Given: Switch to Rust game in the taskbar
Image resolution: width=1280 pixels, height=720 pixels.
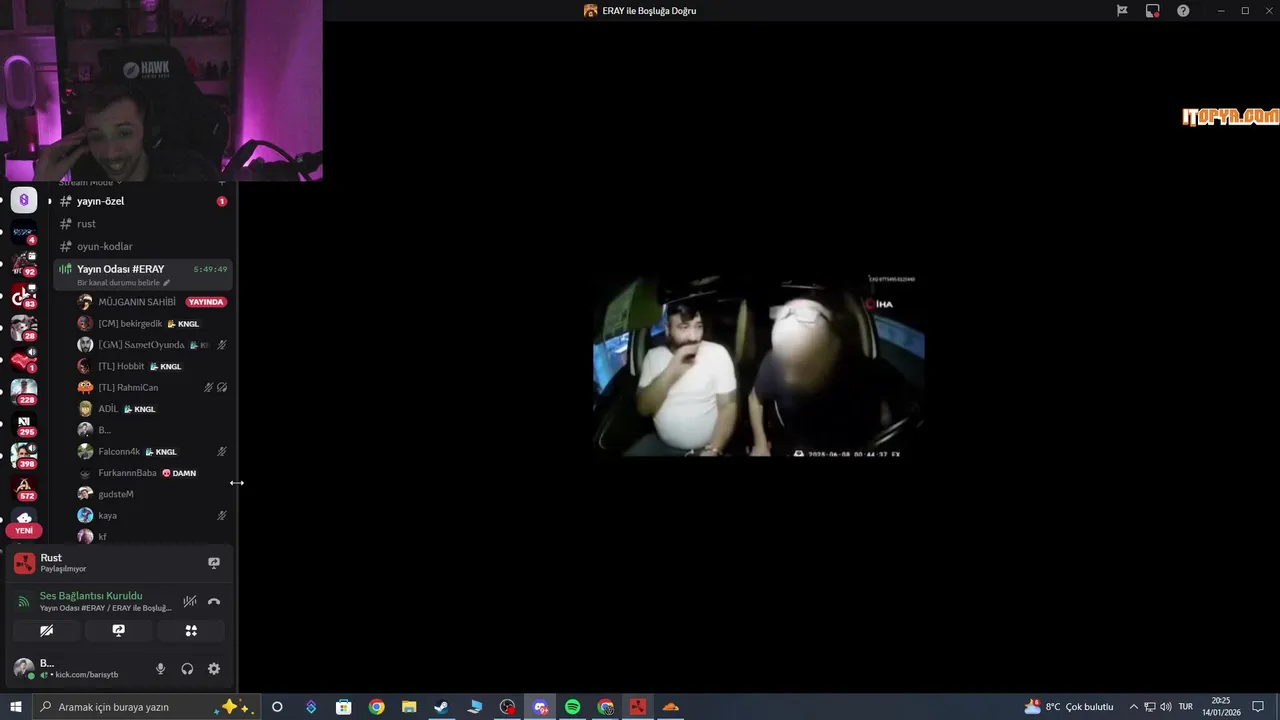Looking at the screenshot, I should 637,707.
